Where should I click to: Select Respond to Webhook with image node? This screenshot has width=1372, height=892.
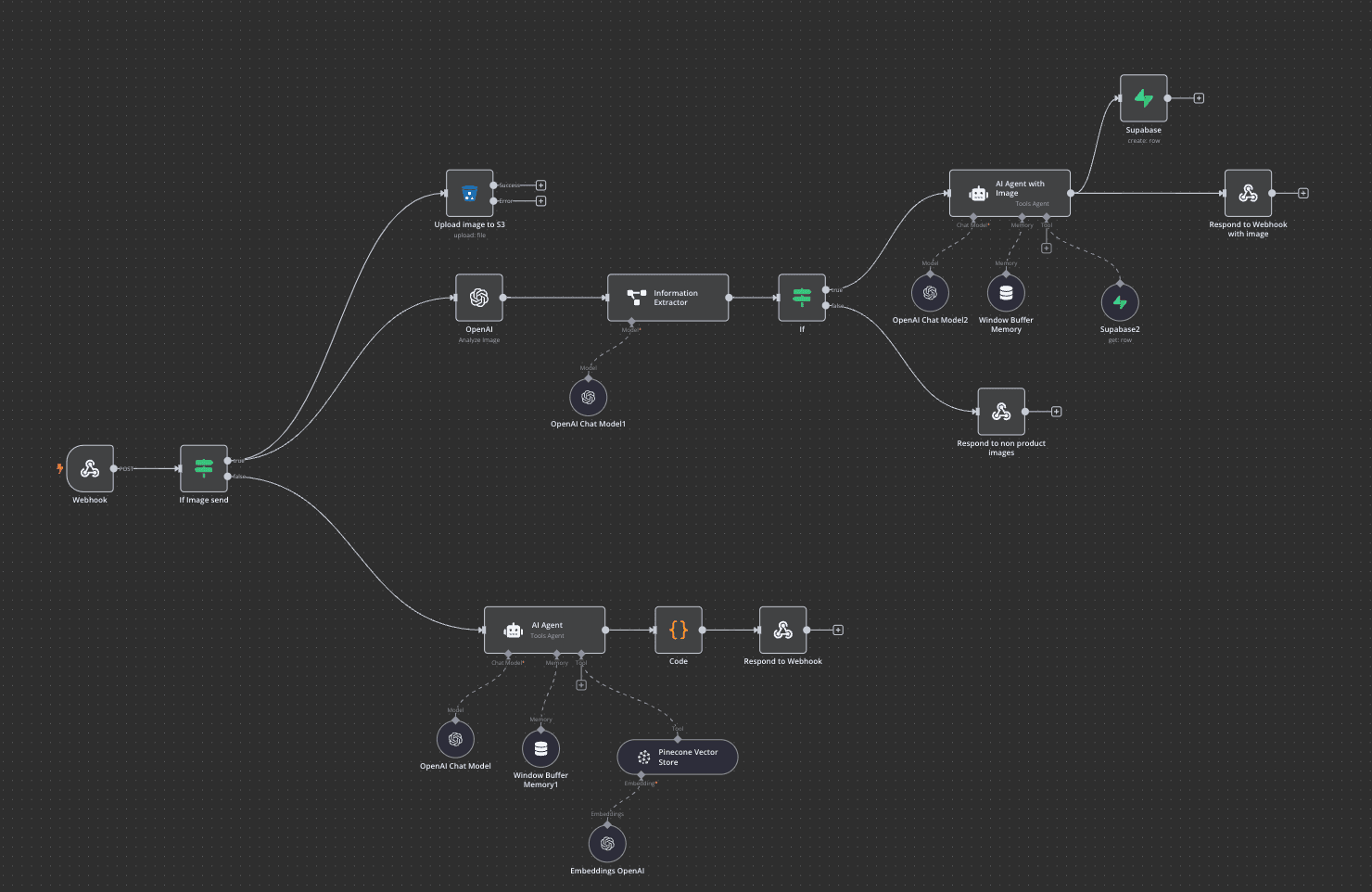pyautogui.click(x=1248, y=193)
